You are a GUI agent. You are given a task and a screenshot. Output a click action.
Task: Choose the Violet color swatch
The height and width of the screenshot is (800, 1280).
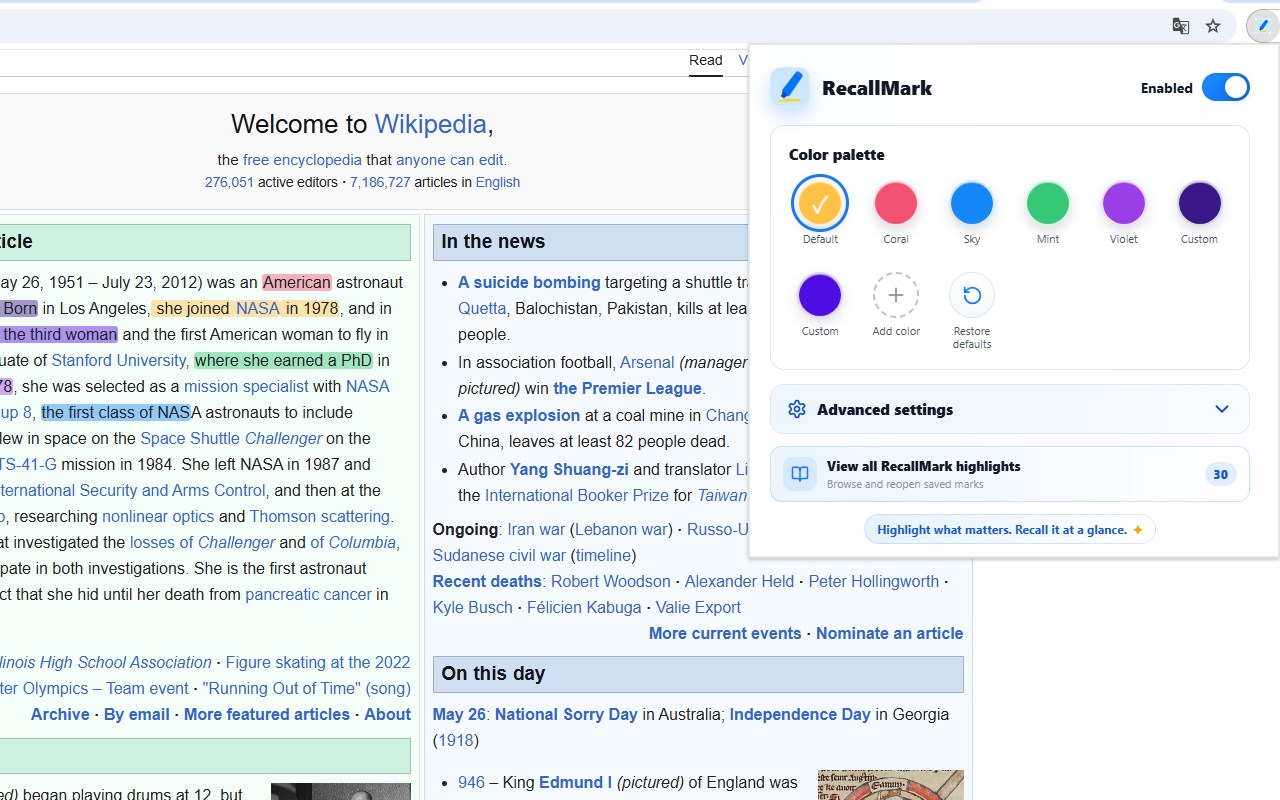1124,203
